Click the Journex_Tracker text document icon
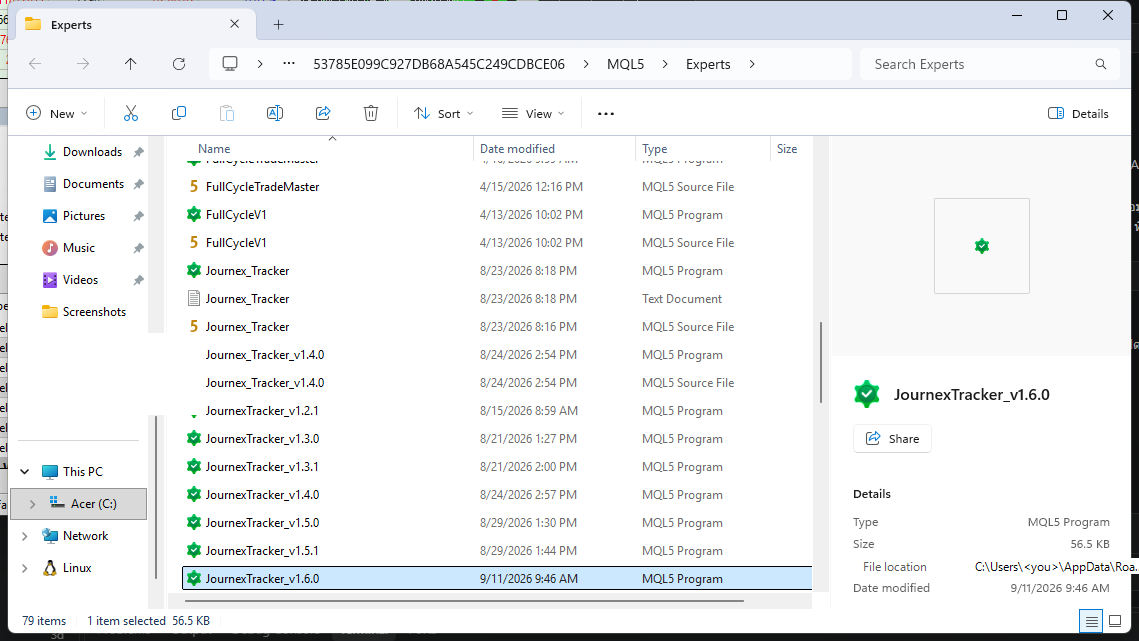1139x641 pixels. 194,298
